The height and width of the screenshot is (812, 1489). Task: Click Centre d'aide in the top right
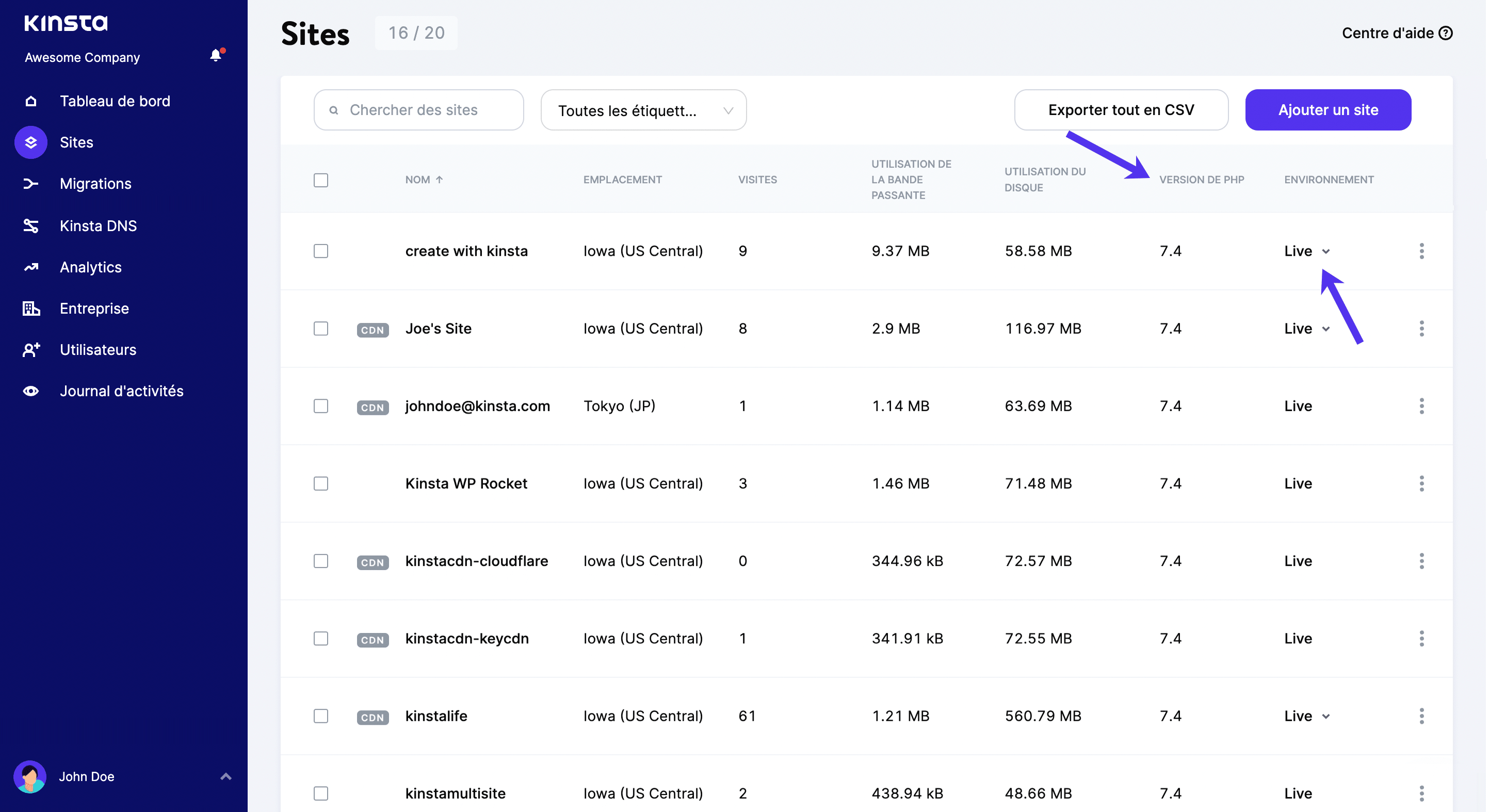(x=1397, y=33)
